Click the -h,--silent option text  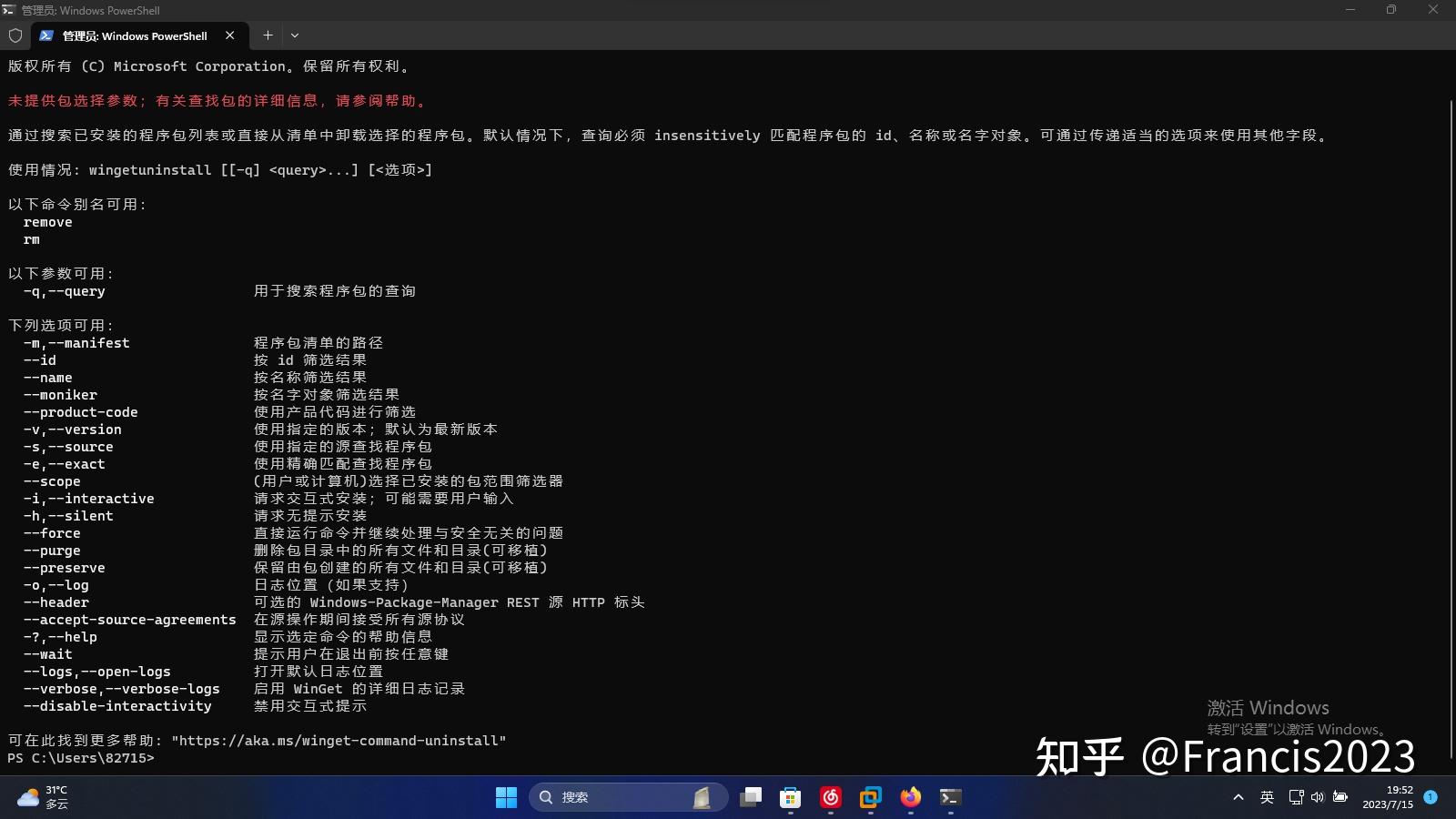68,516
